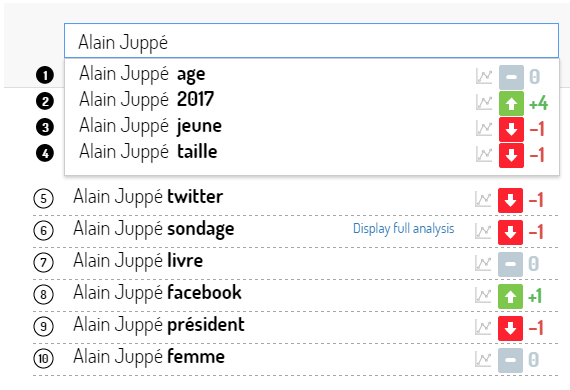Click the green up arrow for 'facebook'
Image resolution: width=570 pixels, height=390 pixels.
point(510,296)
